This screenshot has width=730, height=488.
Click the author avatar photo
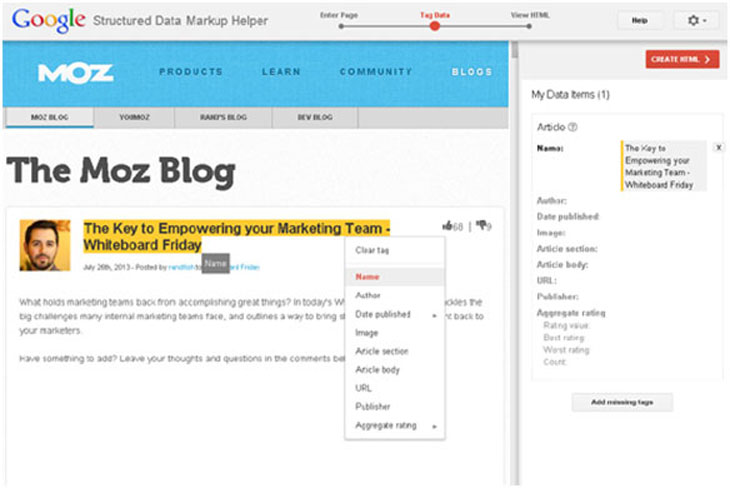45,245
